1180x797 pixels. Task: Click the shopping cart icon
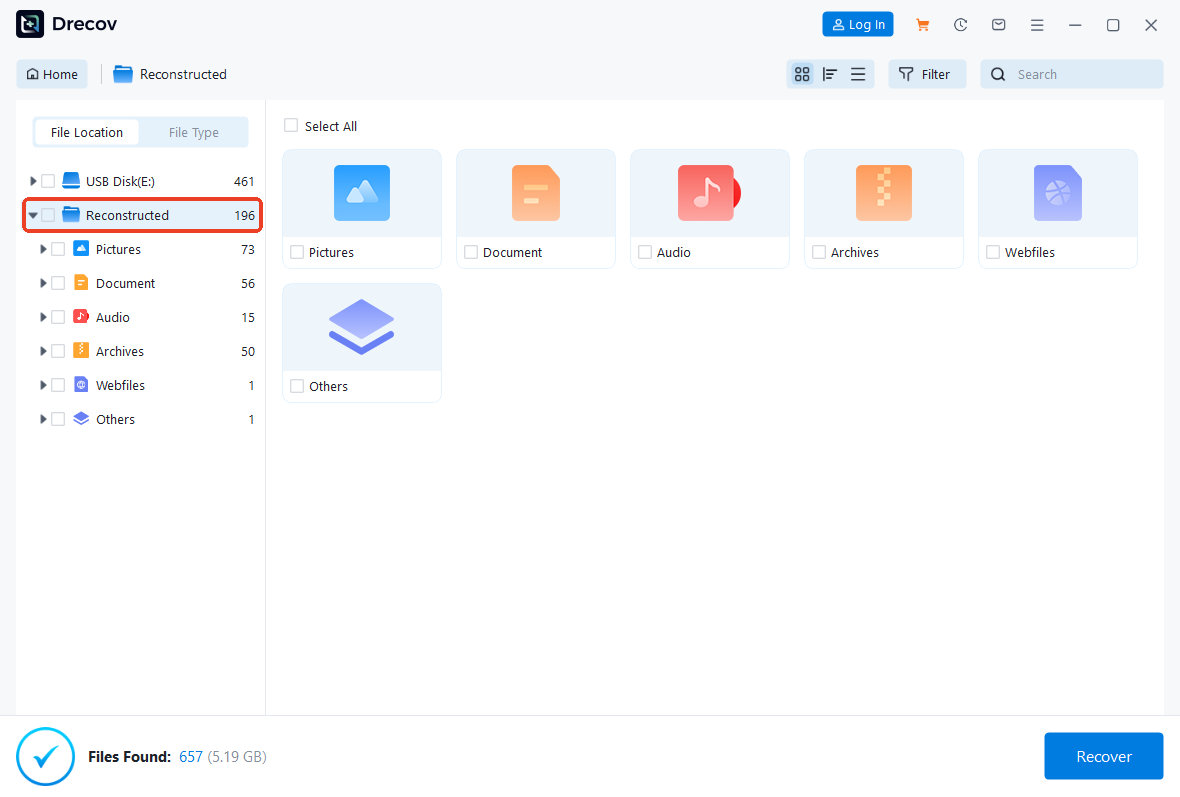tap(922, 25)
